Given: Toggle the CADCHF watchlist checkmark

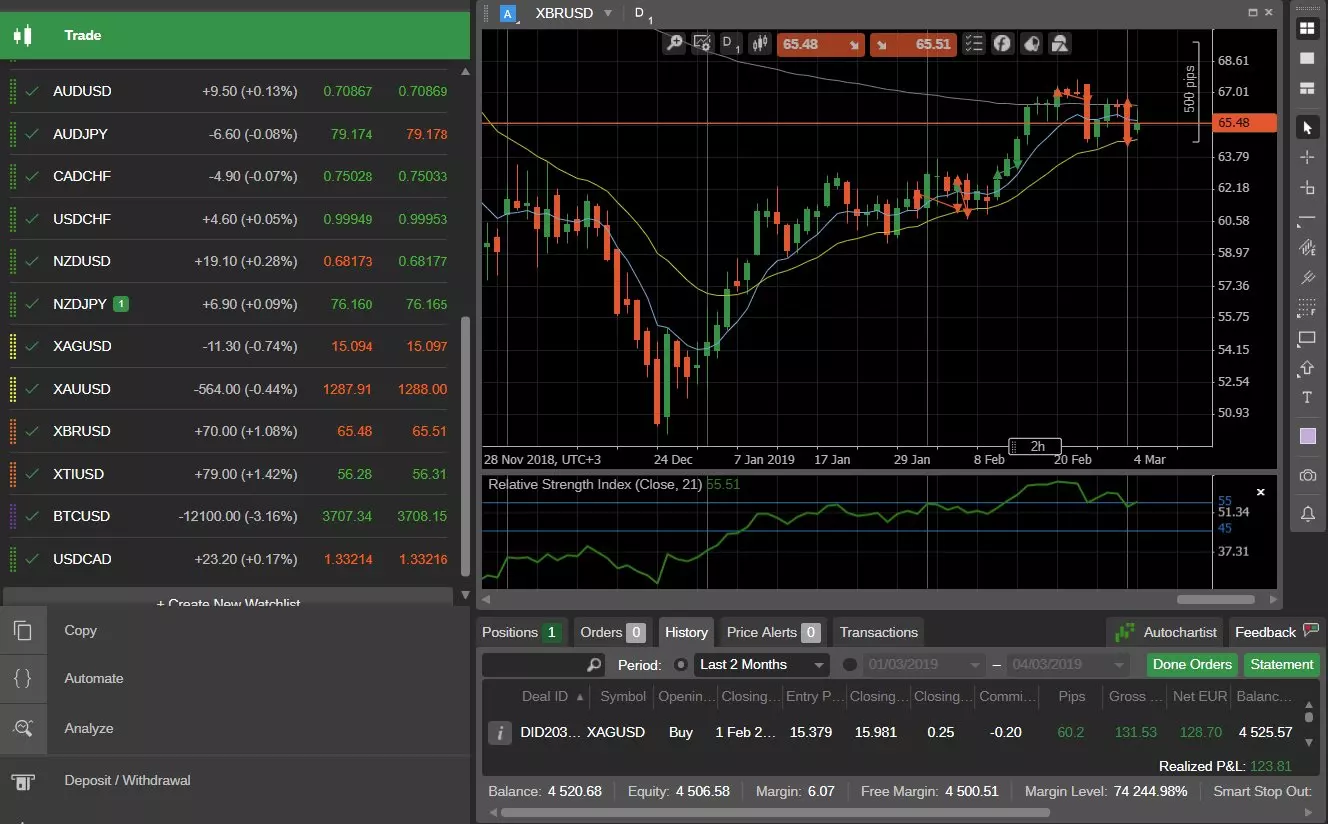Looking at the screenshot, I should tap(33, 176).
